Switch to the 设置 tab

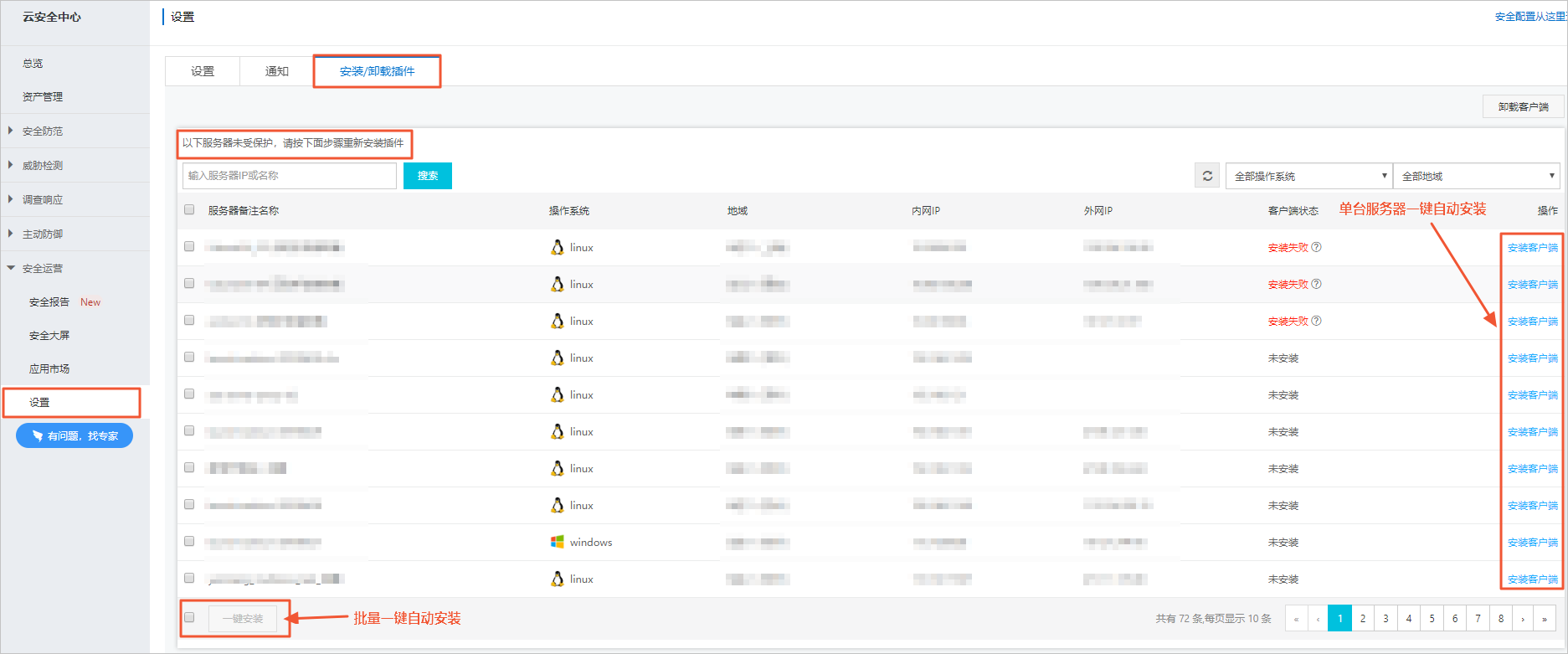(203, 71)
